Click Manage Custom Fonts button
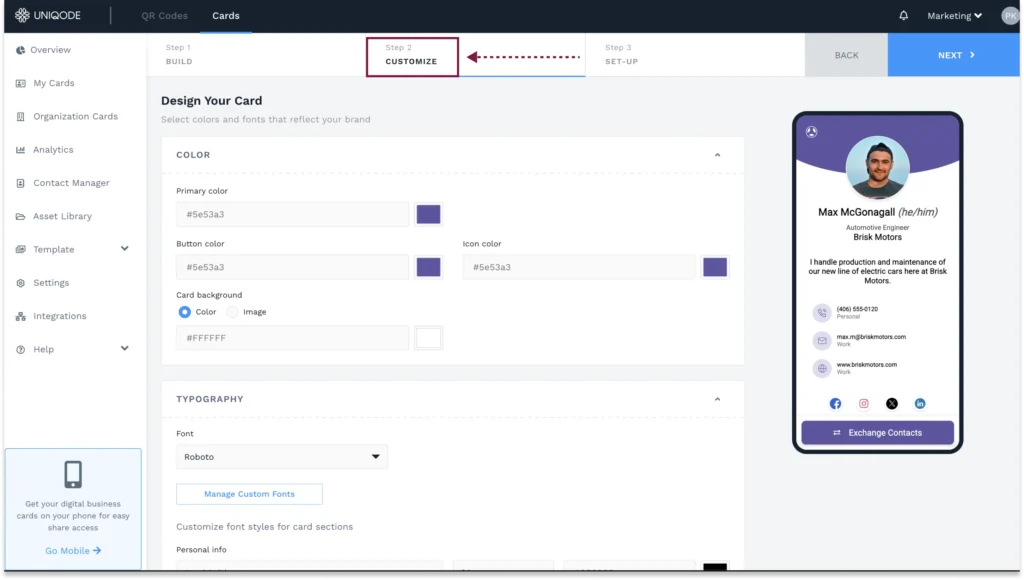Screen dimensions: 1024x580 click(x=249, y=494)
